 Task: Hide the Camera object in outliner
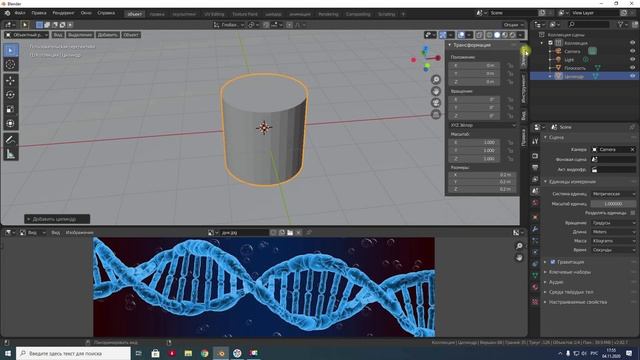coord(632,51)
